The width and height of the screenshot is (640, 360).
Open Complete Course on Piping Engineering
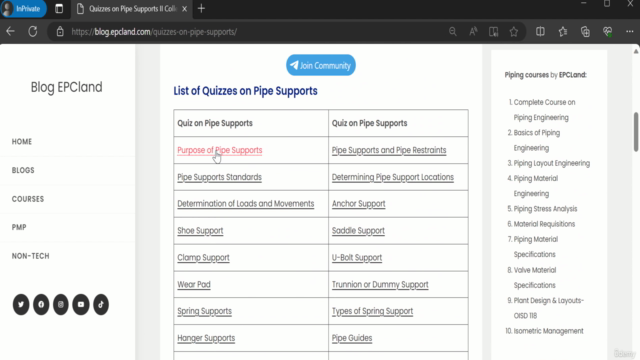click(x=544, y=110)
